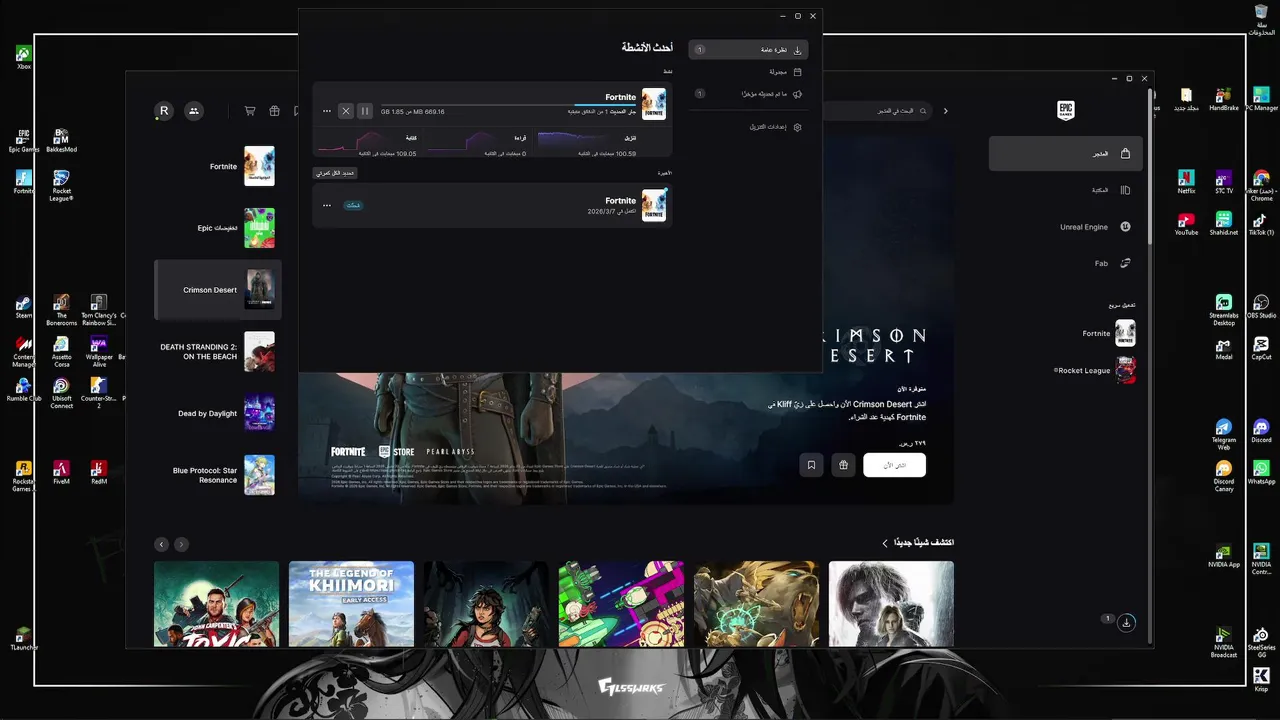Click the Epic Games logo in the launcher
1280x720 pixels.
(x=1066, y=111)
